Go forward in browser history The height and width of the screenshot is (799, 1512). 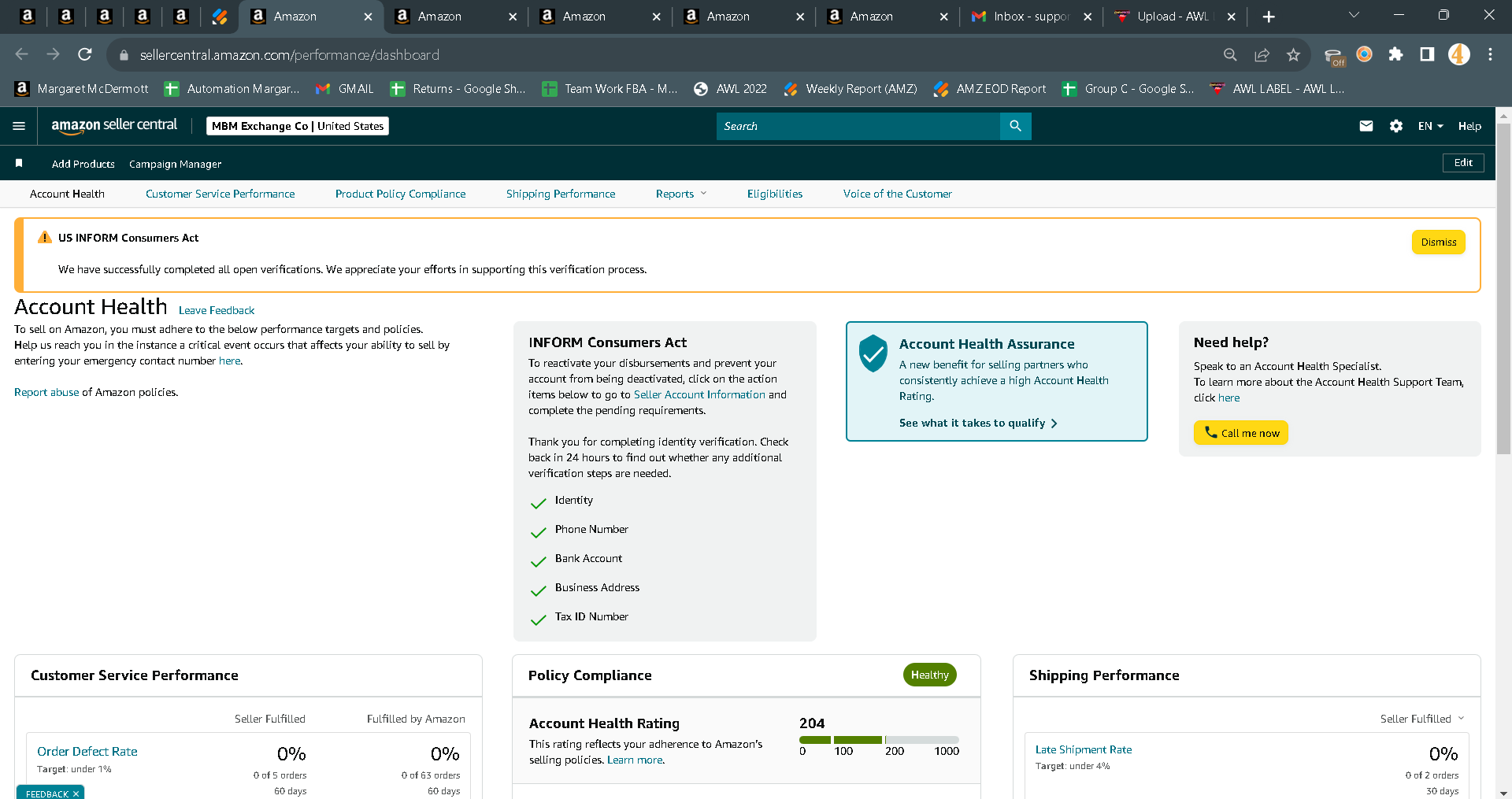click(54, 54)
